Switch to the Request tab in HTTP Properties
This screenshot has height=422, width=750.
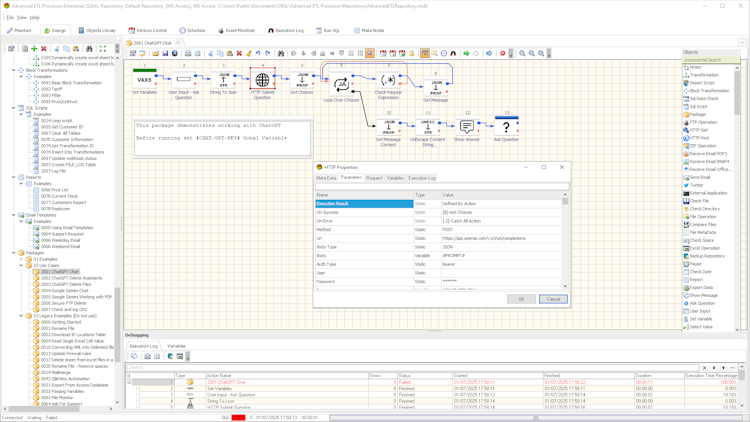tap(373, 178)
